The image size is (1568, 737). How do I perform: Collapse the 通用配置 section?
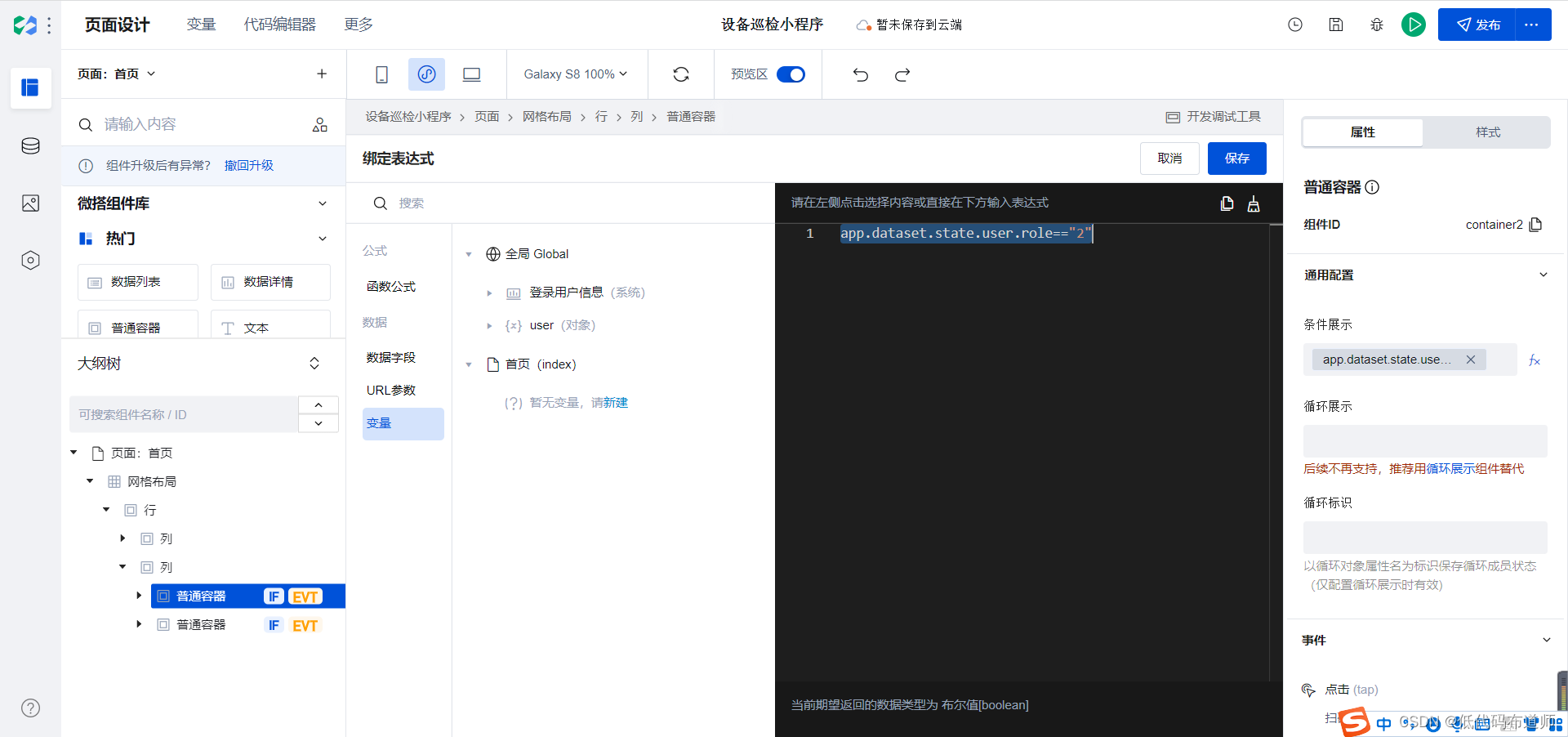pos(1543,275)
